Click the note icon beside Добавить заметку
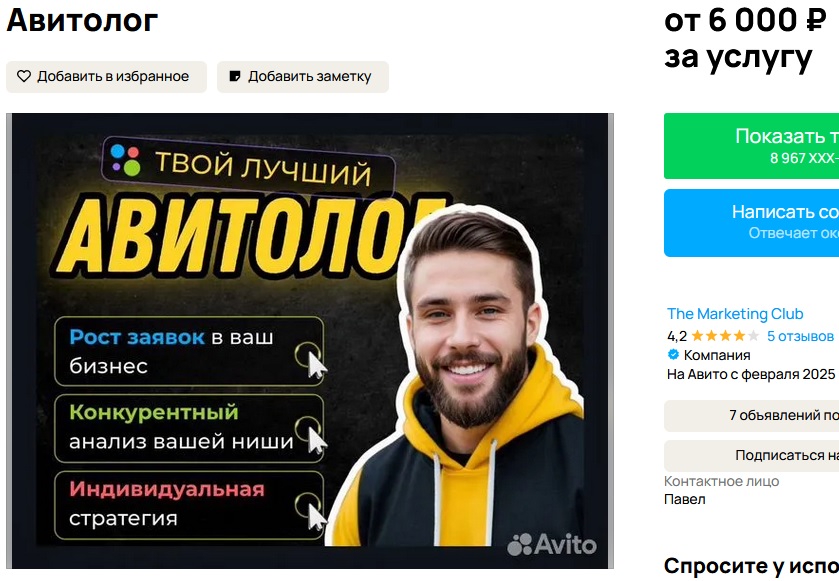 click(234, 77)
